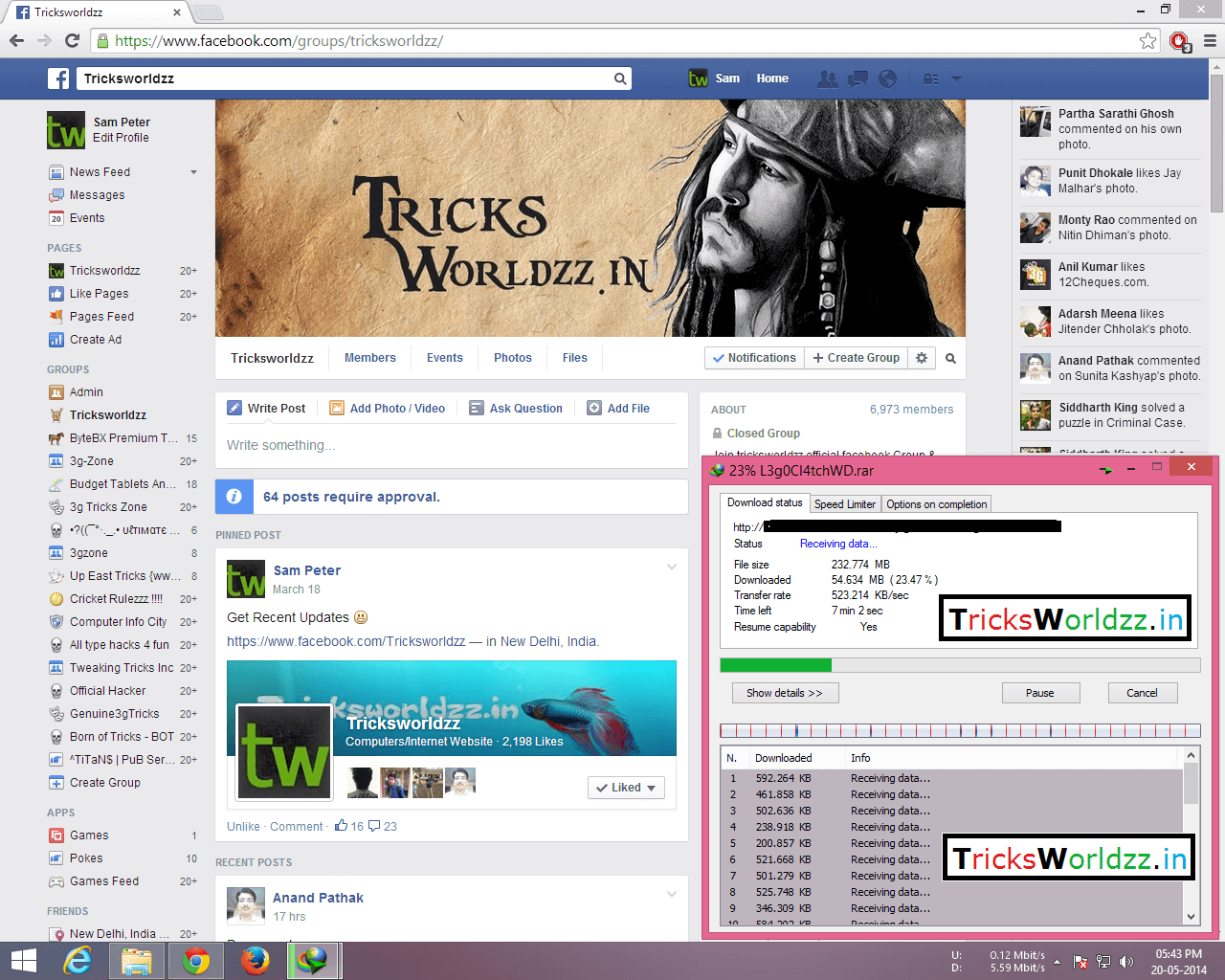Open the Files group tab

click(x=574, y=358)
